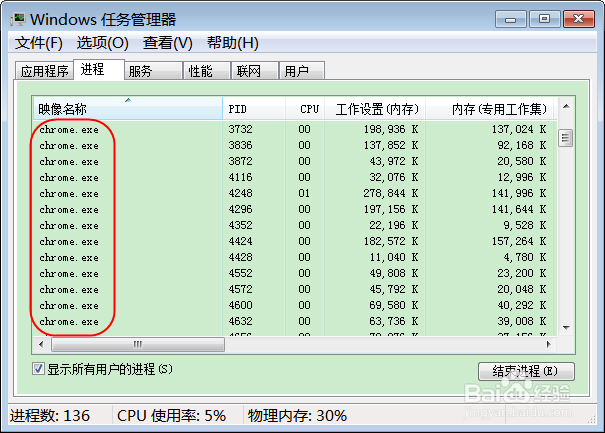Switch to the 服务 tab
Image resolution: width=605 pixels, height=433 pixels.
(x=153, y=71)
